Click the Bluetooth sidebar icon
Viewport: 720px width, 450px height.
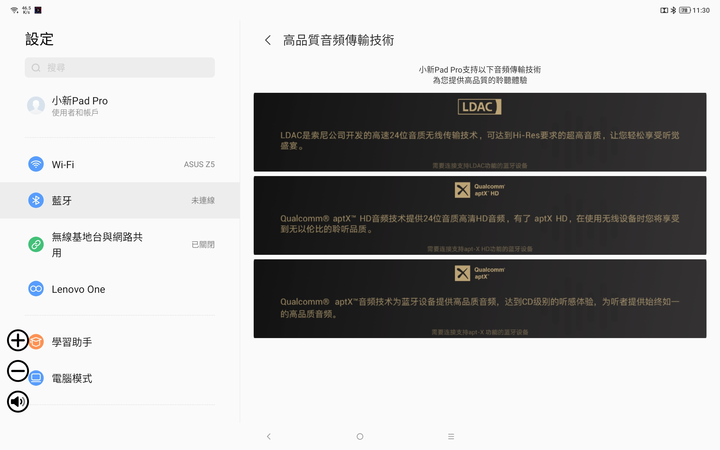[x=36, y=200]
